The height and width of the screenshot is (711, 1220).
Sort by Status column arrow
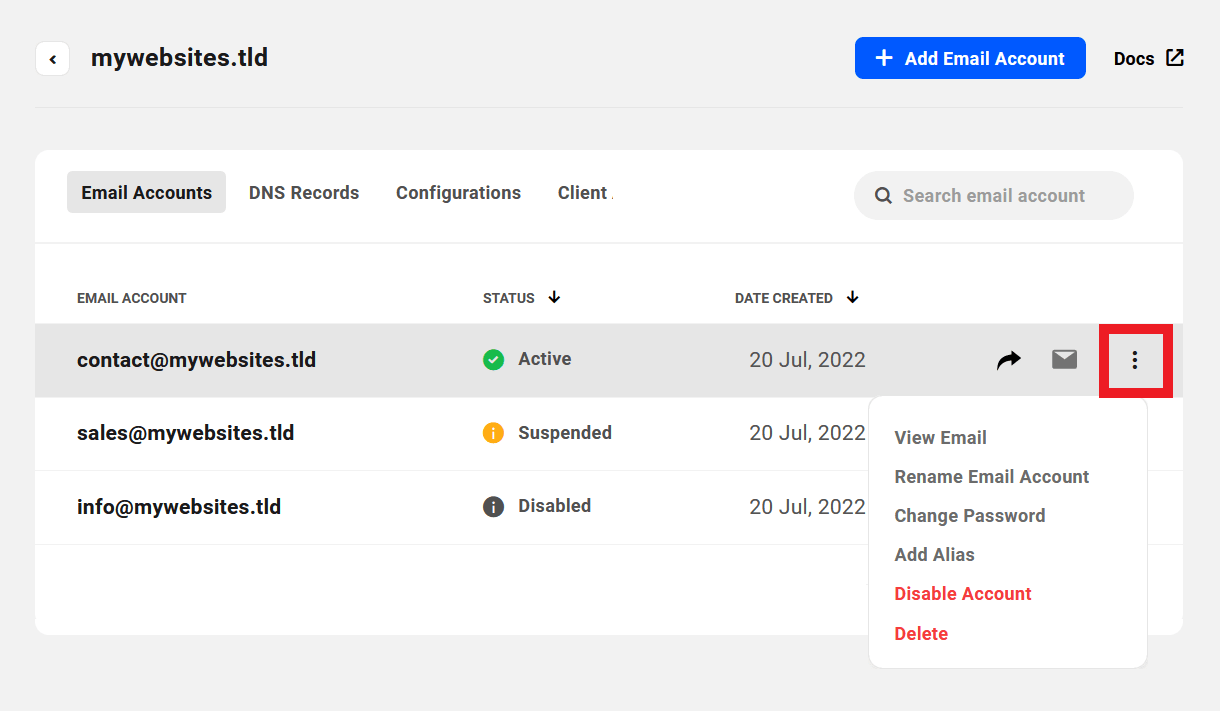click(554, 297)
